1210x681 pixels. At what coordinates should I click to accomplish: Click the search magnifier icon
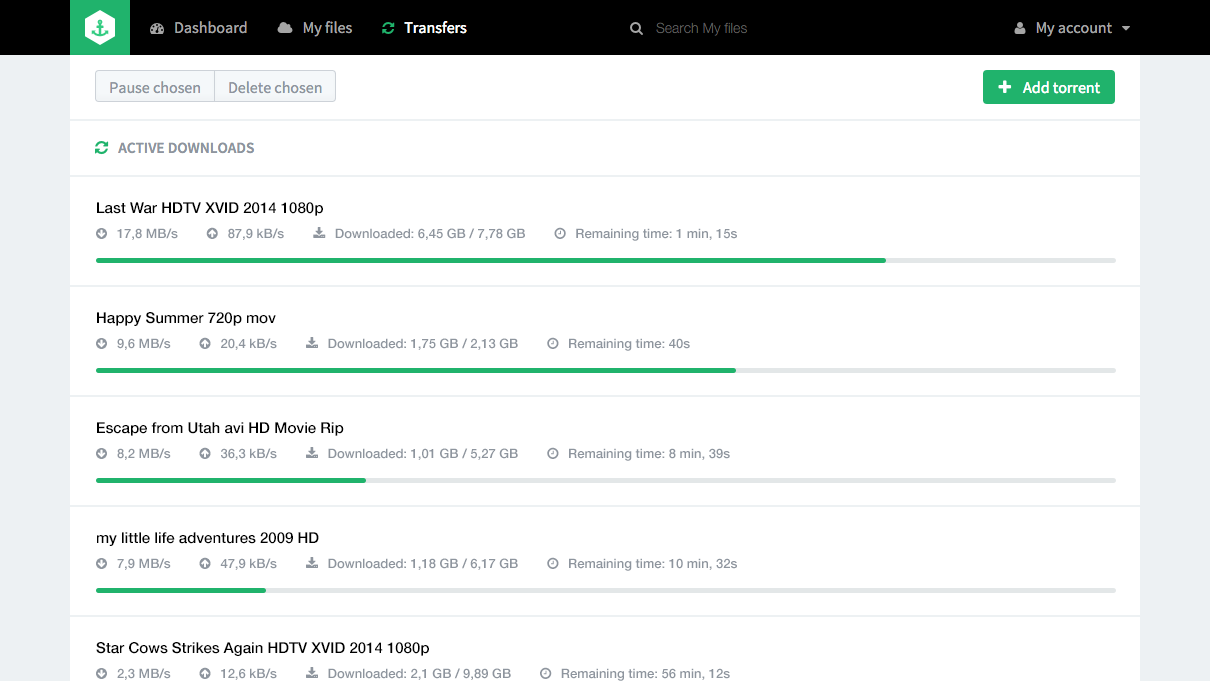(636, 28)
